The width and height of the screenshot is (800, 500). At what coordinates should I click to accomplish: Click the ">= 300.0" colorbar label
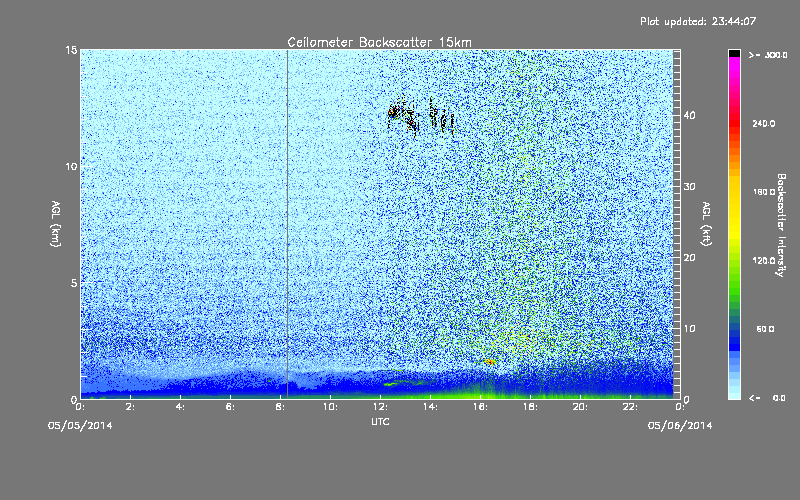pos(768,55)
